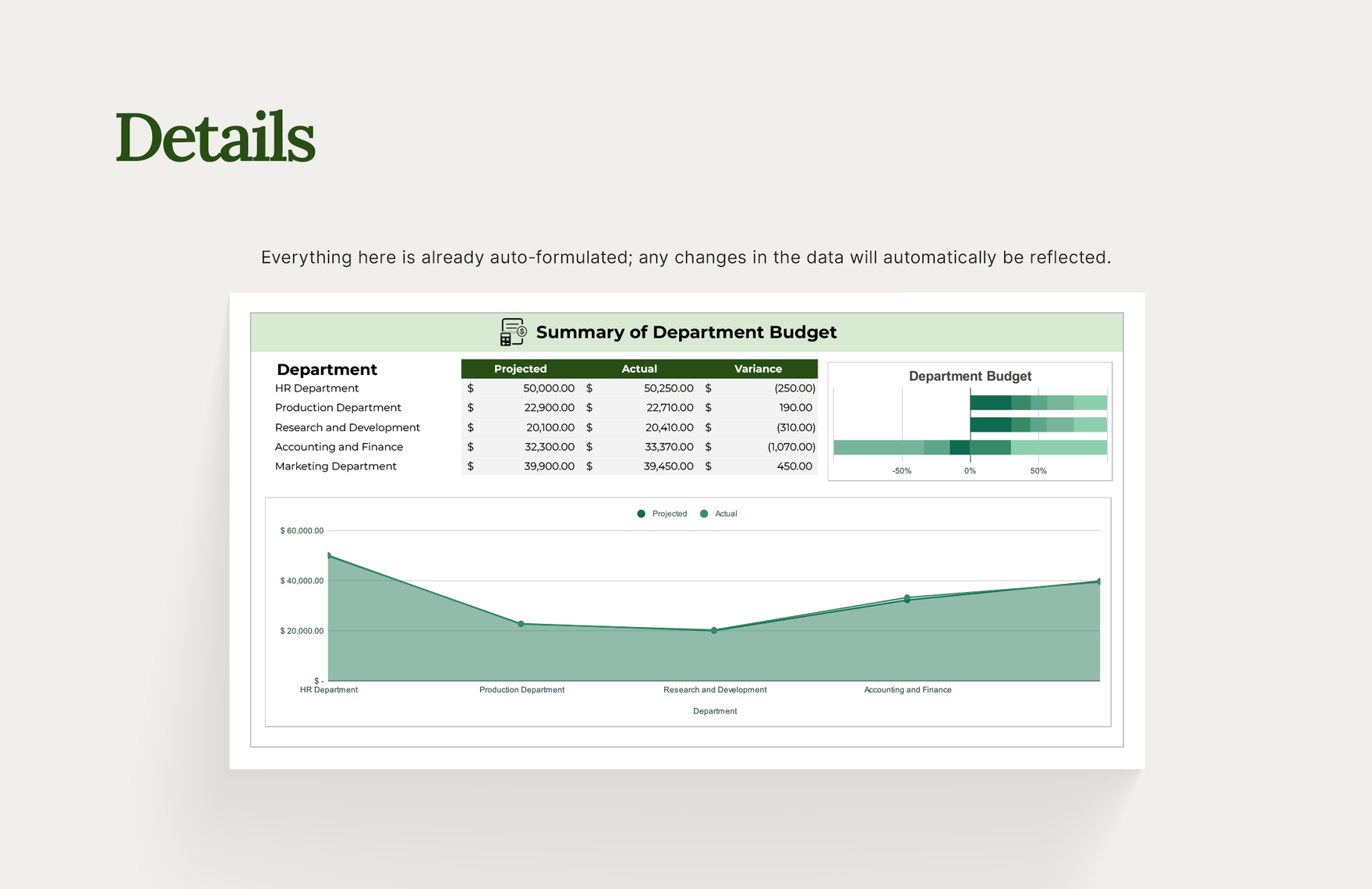Click the projected cell 22,900.00
The width and height of the screenshot is (1372, 889).
coord(549,408)
